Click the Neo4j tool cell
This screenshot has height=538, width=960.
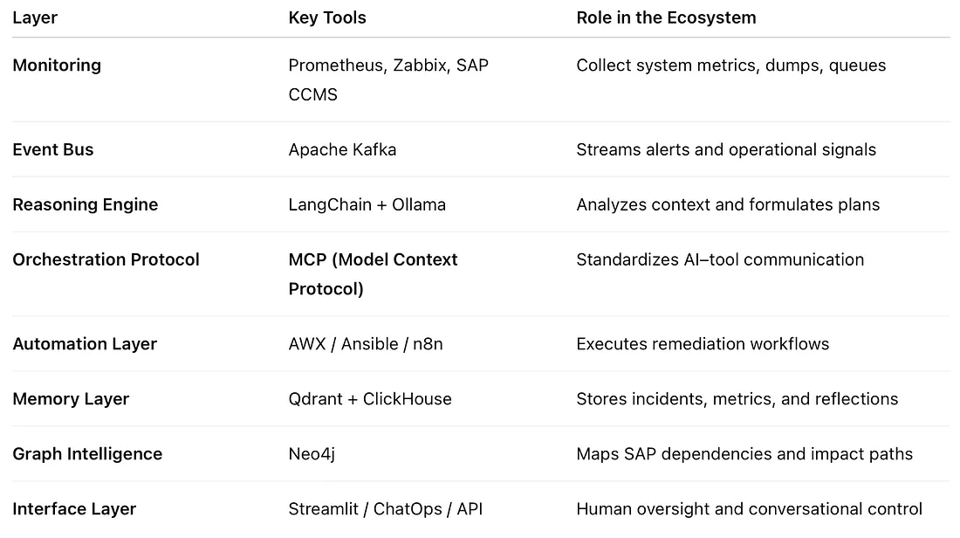(x=311, y=453)
